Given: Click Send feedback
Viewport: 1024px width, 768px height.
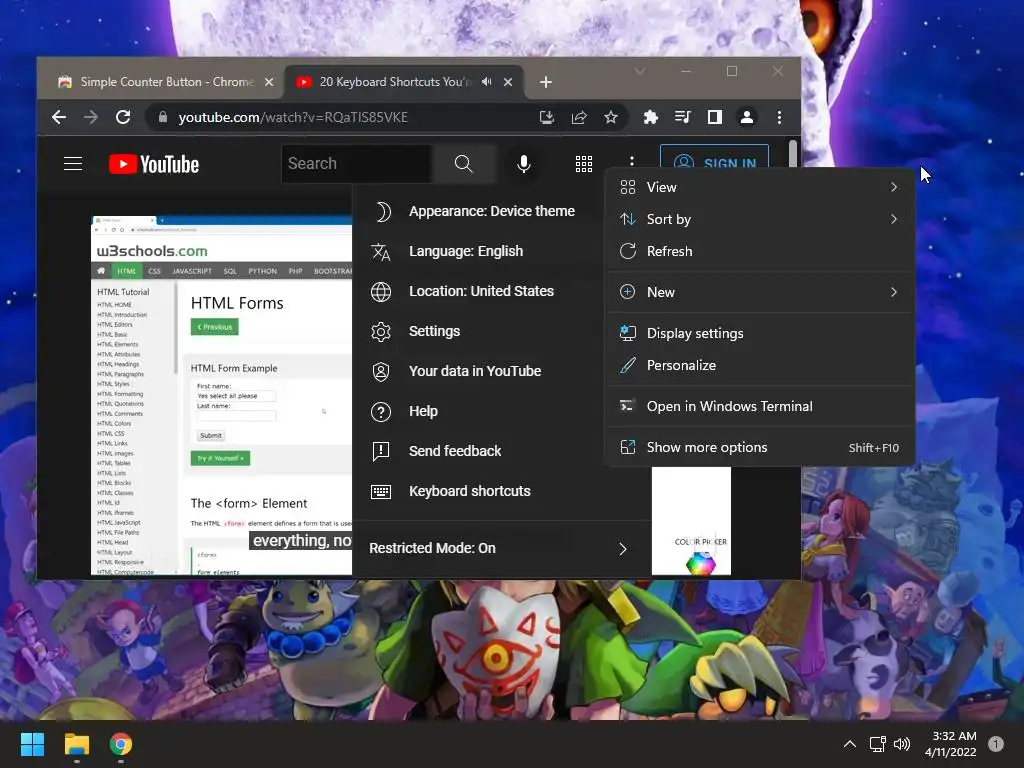Looking at the screenshot, I should coord(478,451).
